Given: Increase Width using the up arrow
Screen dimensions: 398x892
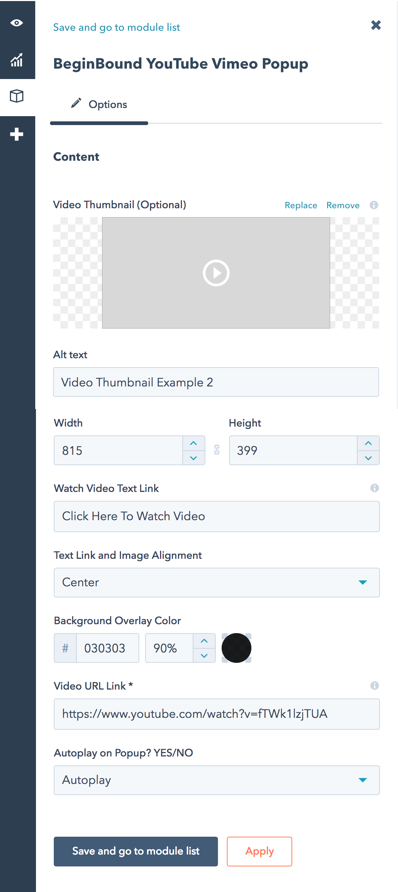Looking at the screenshot, I should pos(194,443).
